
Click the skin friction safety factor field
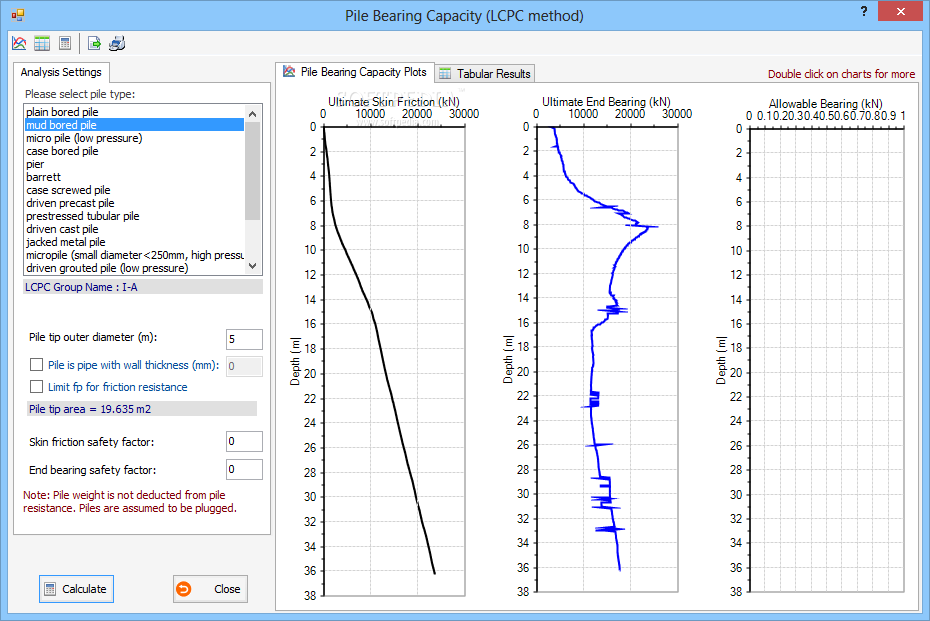tap(244, 441)
